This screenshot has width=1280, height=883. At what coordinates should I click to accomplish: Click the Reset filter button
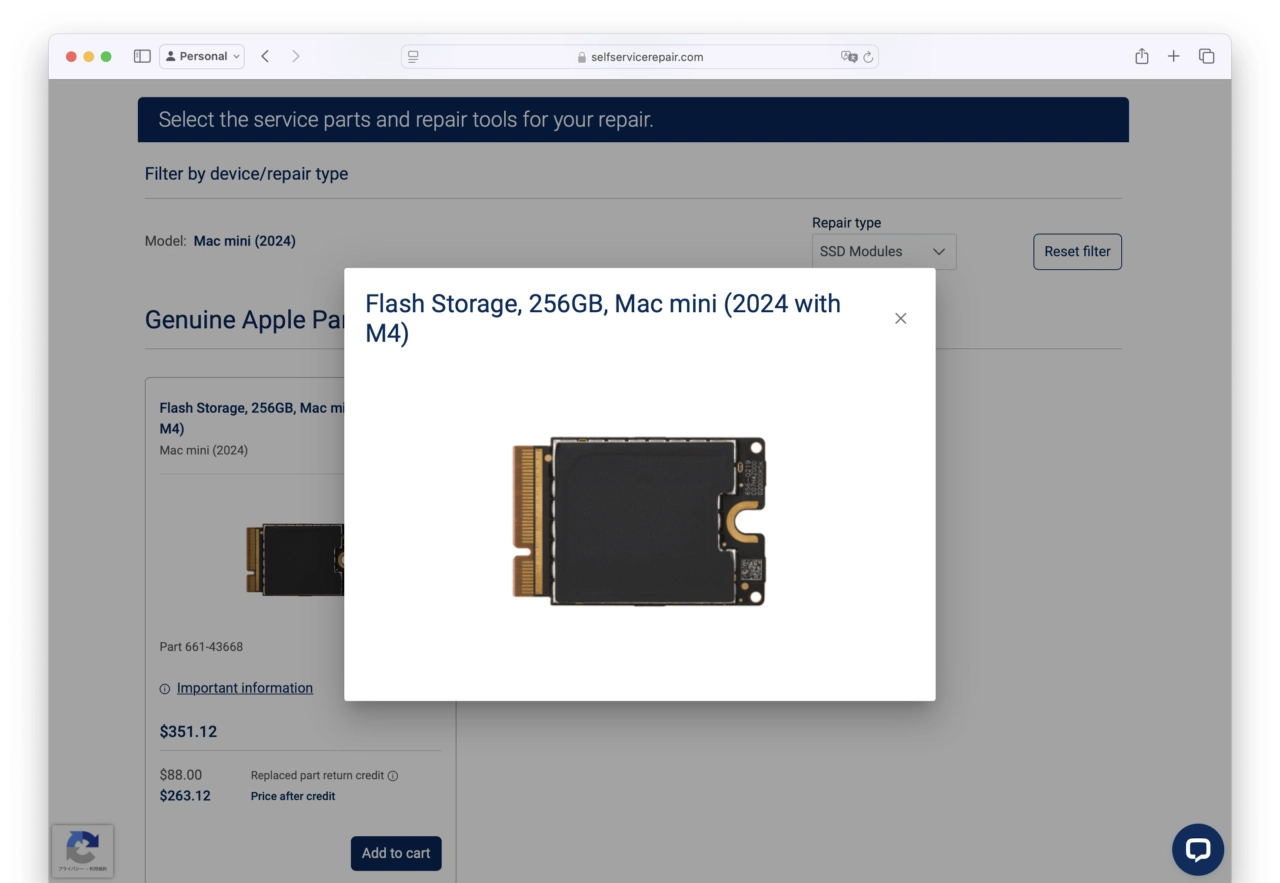click(x=1077, y=252)
